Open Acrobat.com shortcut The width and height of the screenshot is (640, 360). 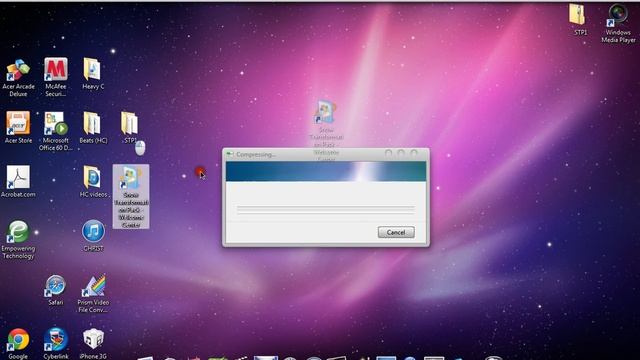(x=18, y=182)
